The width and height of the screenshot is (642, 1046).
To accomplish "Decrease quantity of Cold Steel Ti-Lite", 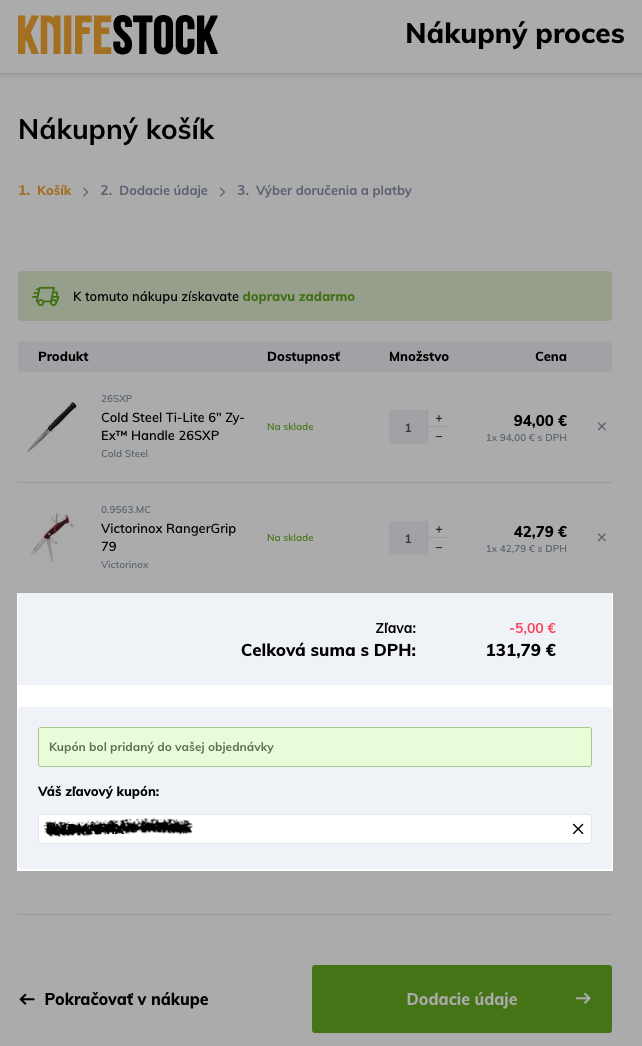I will coord(439,436).
